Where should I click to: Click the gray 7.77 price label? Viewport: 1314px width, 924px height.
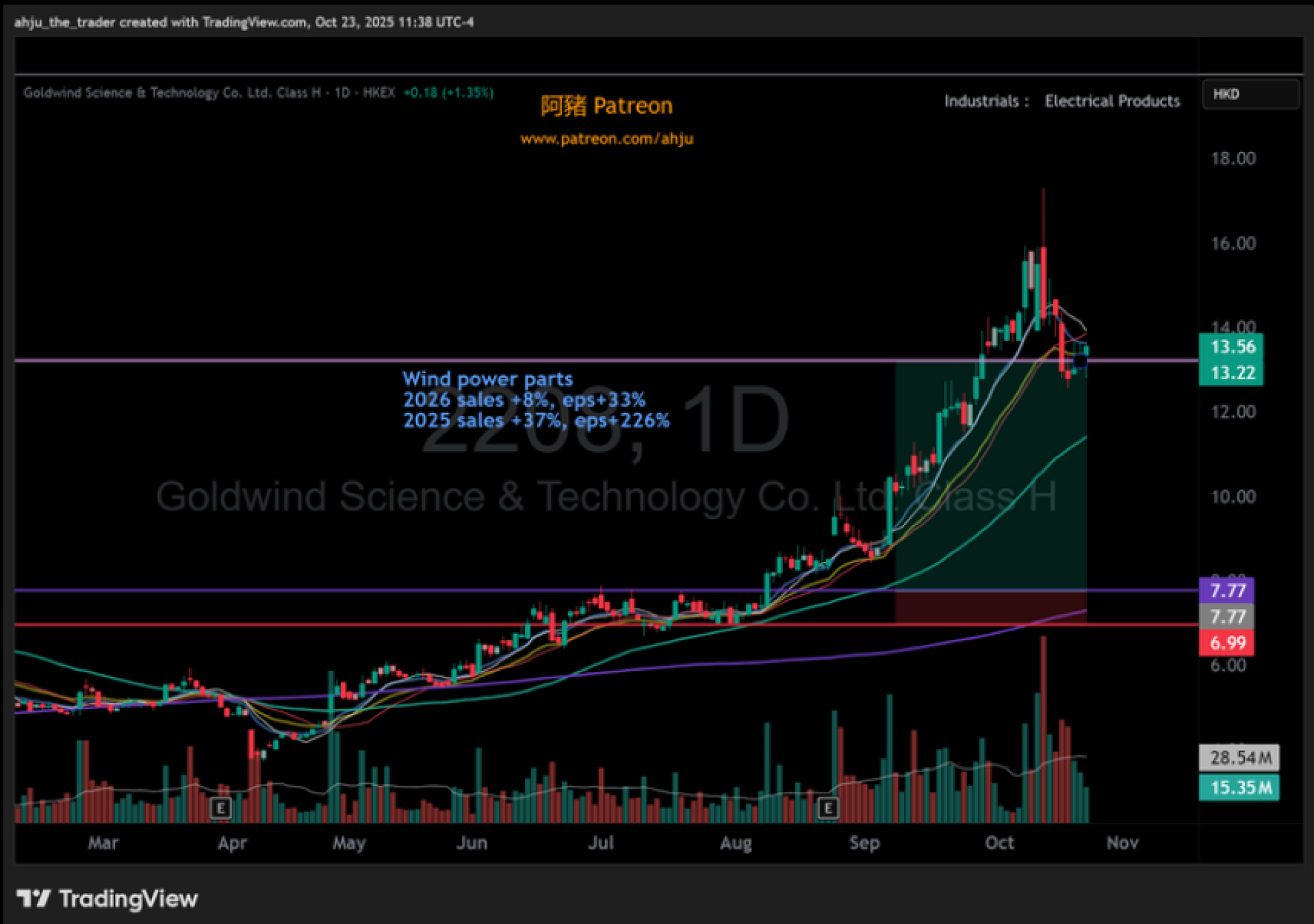(1227, 617)
